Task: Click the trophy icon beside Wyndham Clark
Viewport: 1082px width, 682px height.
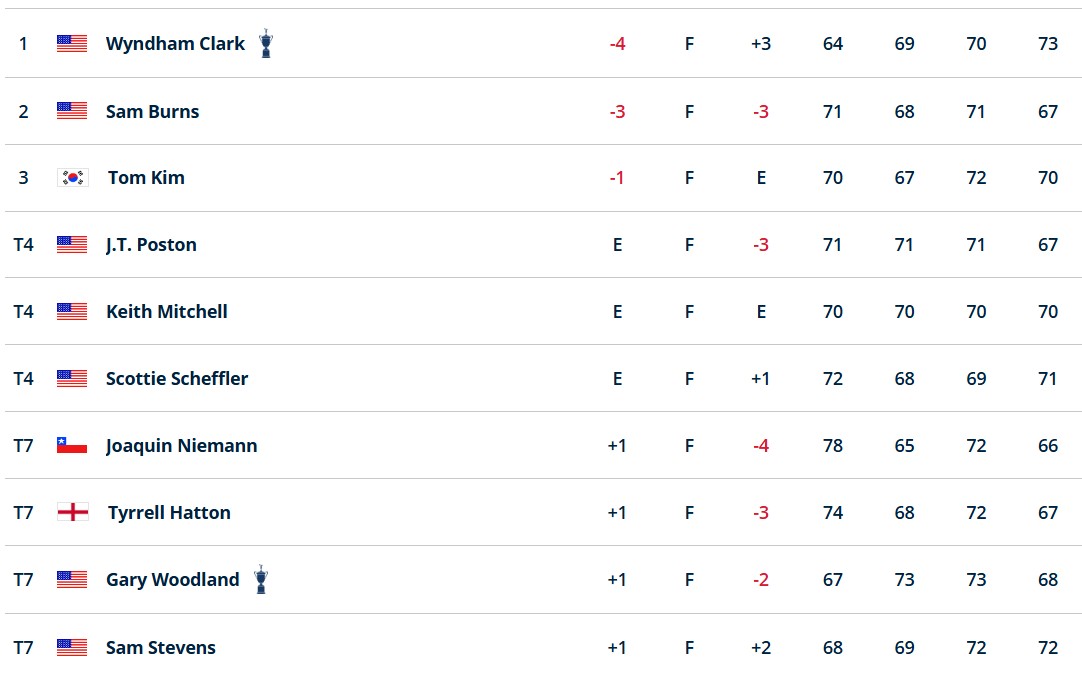Action: click(266, 43)
